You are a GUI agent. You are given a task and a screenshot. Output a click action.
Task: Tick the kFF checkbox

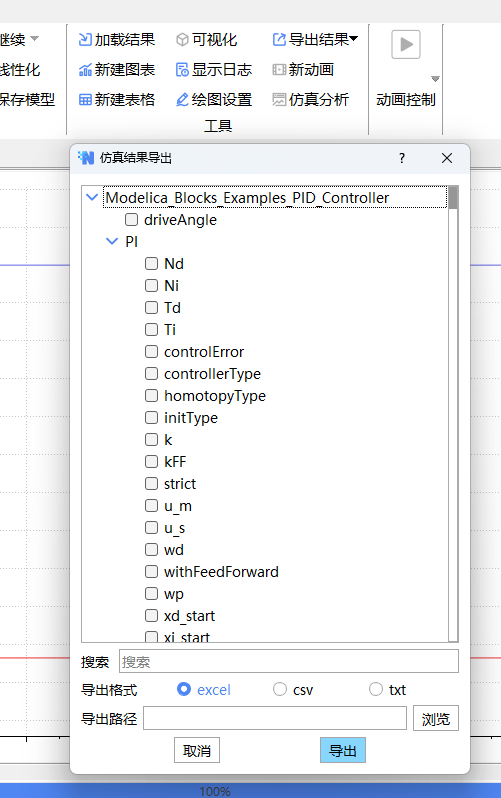point(151,461)
